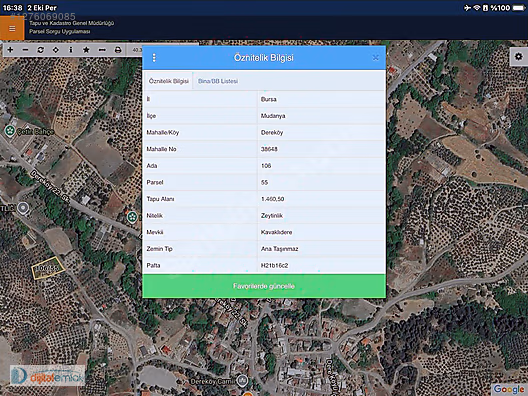Click the Zemin Tip label
528x396 pixels.
[x=159, y=249]
